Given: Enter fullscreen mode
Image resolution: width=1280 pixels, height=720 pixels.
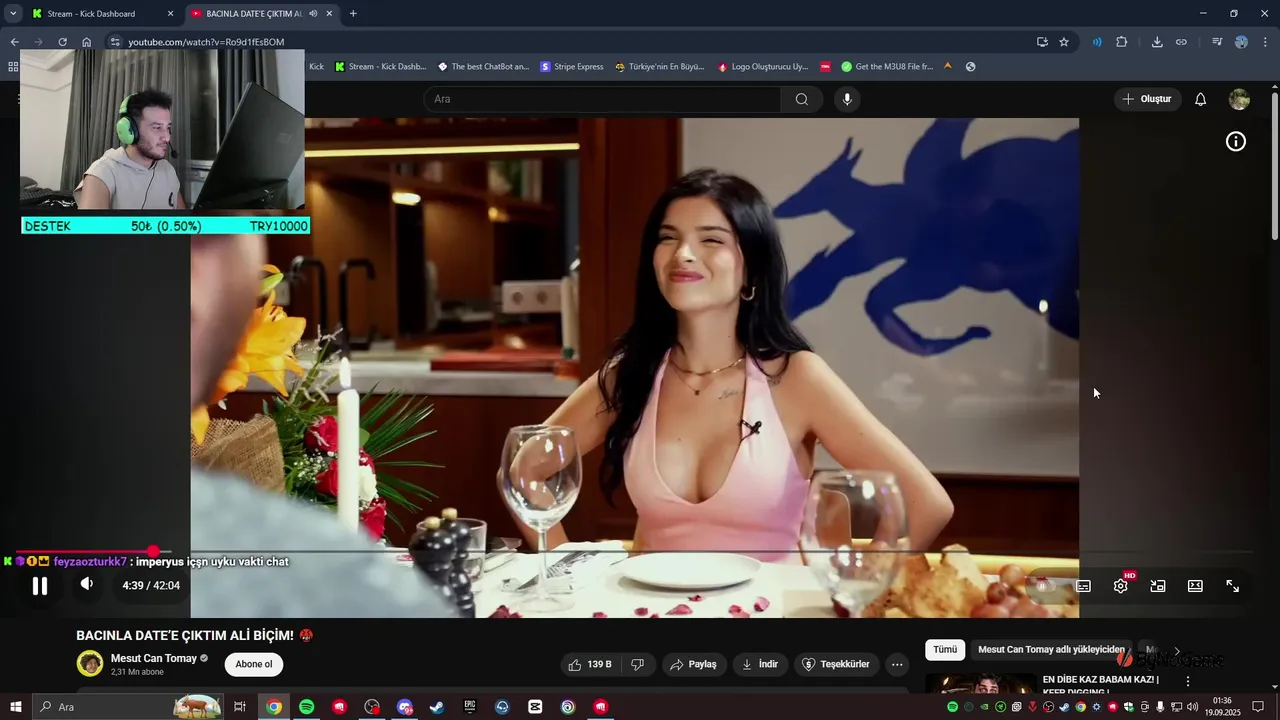Looking at the screenshot, I should point(1233,586).
